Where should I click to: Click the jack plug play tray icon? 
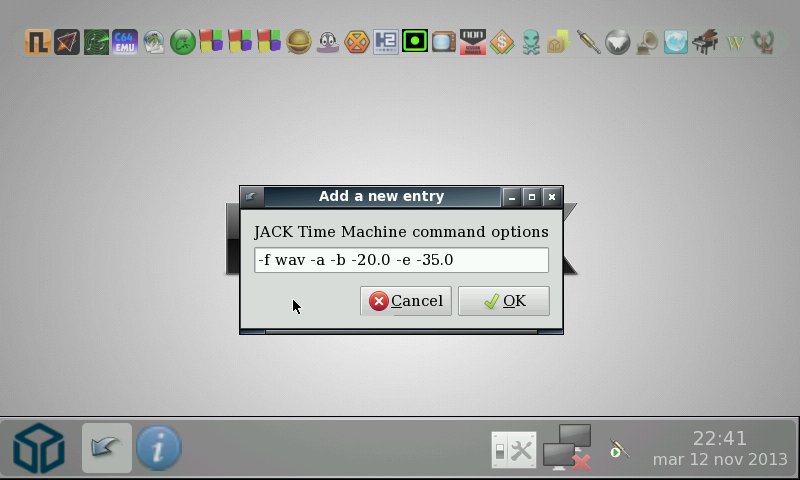[619, 449]
